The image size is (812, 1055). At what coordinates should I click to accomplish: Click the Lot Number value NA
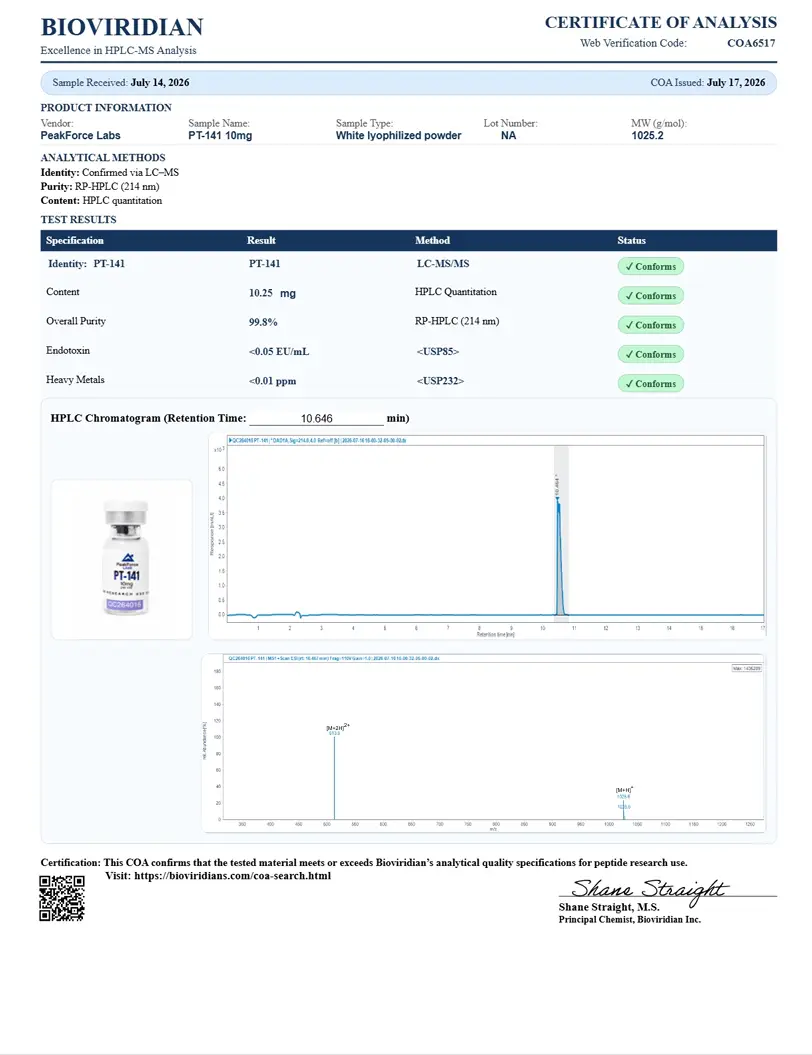pos(509,135)
